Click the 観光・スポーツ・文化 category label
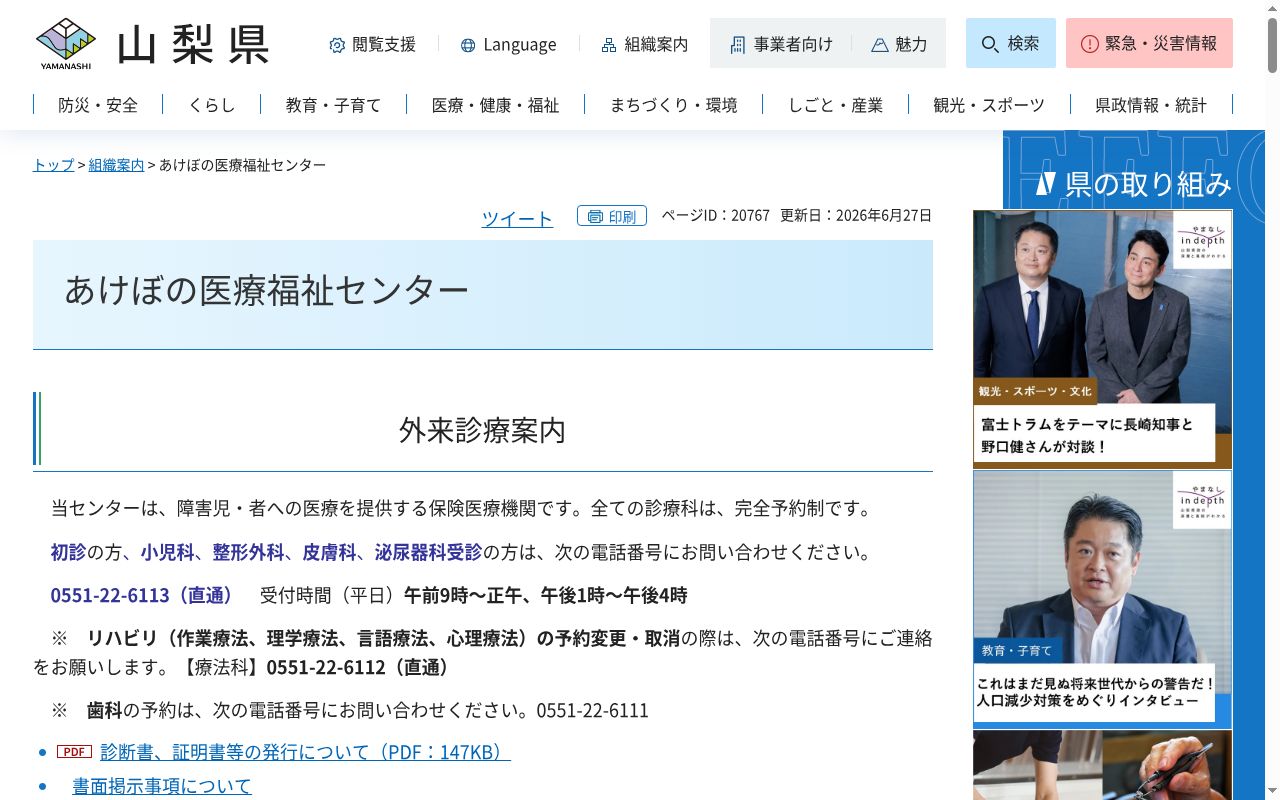 (1035, 391)
